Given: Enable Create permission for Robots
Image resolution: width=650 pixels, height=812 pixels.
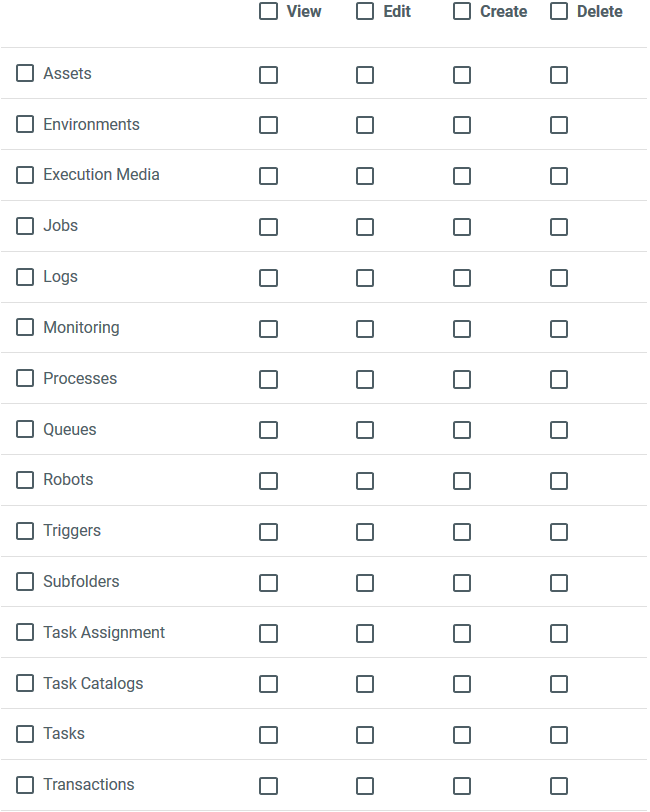Looking at the screenshot, I should pos(462,481).
